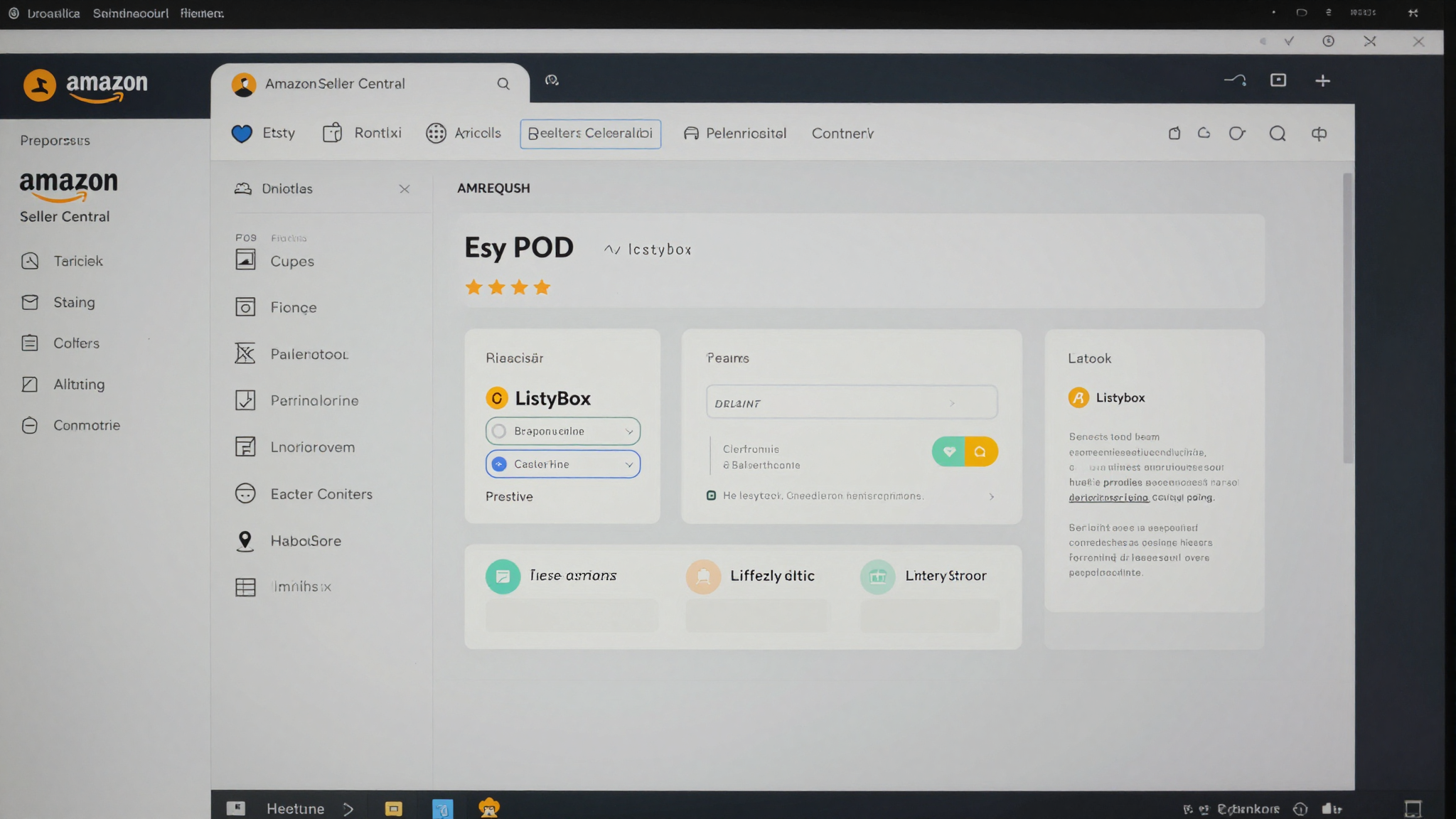Open the Aricolls bookmark
Screen dimensions: 1456x819
click(464, 133)
